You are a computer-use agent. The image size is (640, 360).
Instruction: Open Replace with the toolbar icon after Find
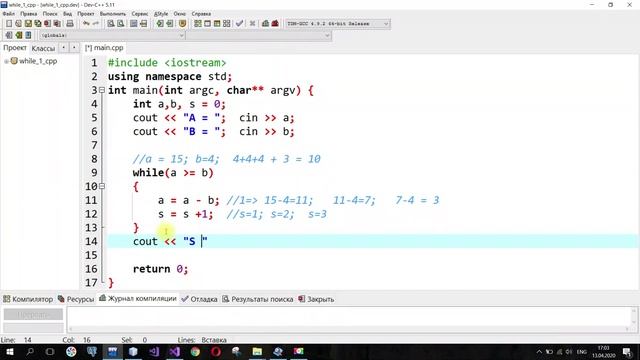(120, 24)
